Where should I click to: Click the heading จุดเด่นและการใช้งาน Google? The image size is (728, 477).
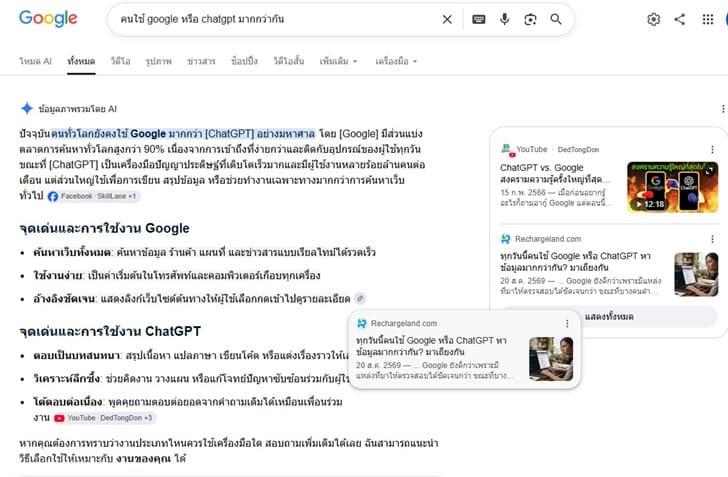(104, 229)
